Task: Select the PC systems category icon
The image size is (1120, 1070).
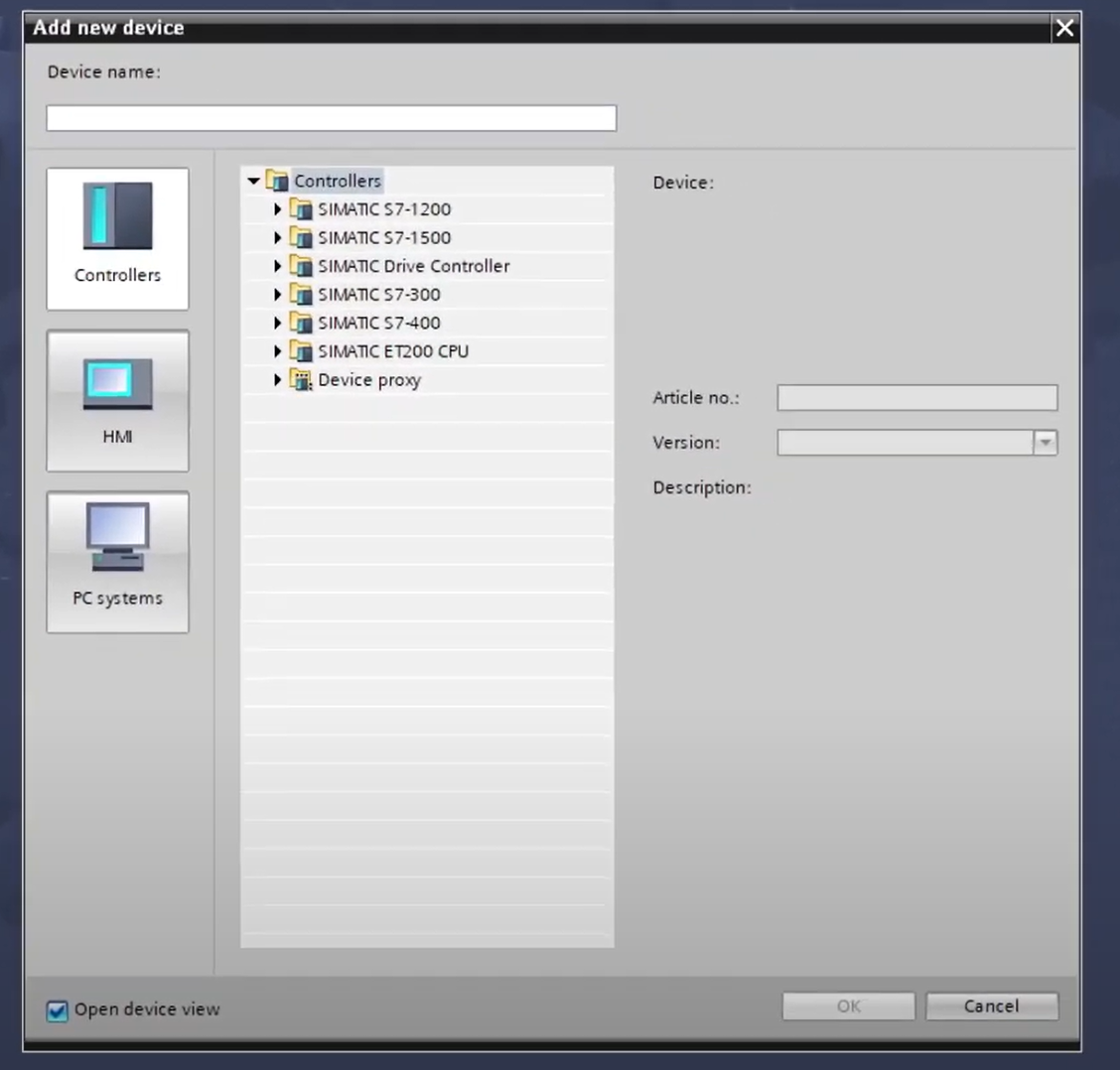Action: (x=118, y=562)
